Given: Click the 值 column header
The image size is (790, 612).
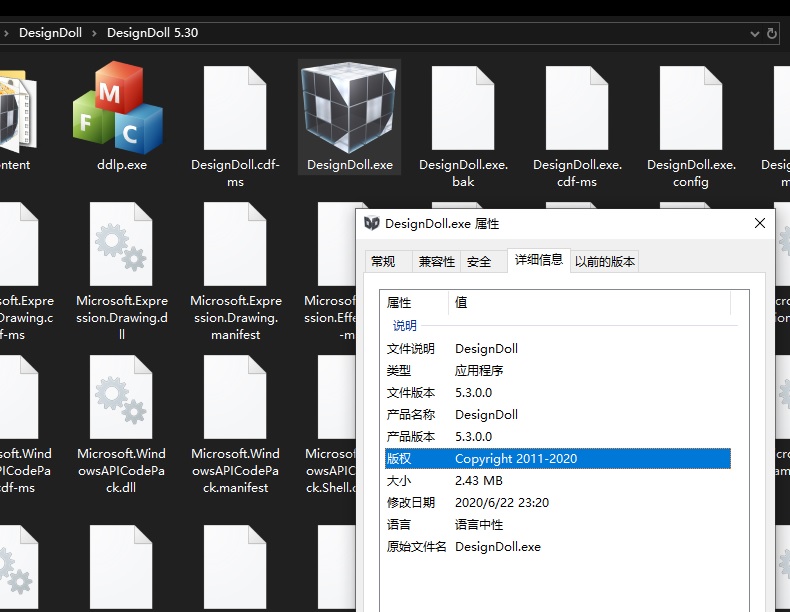Looking at the screenshot, I should point(589,302).
